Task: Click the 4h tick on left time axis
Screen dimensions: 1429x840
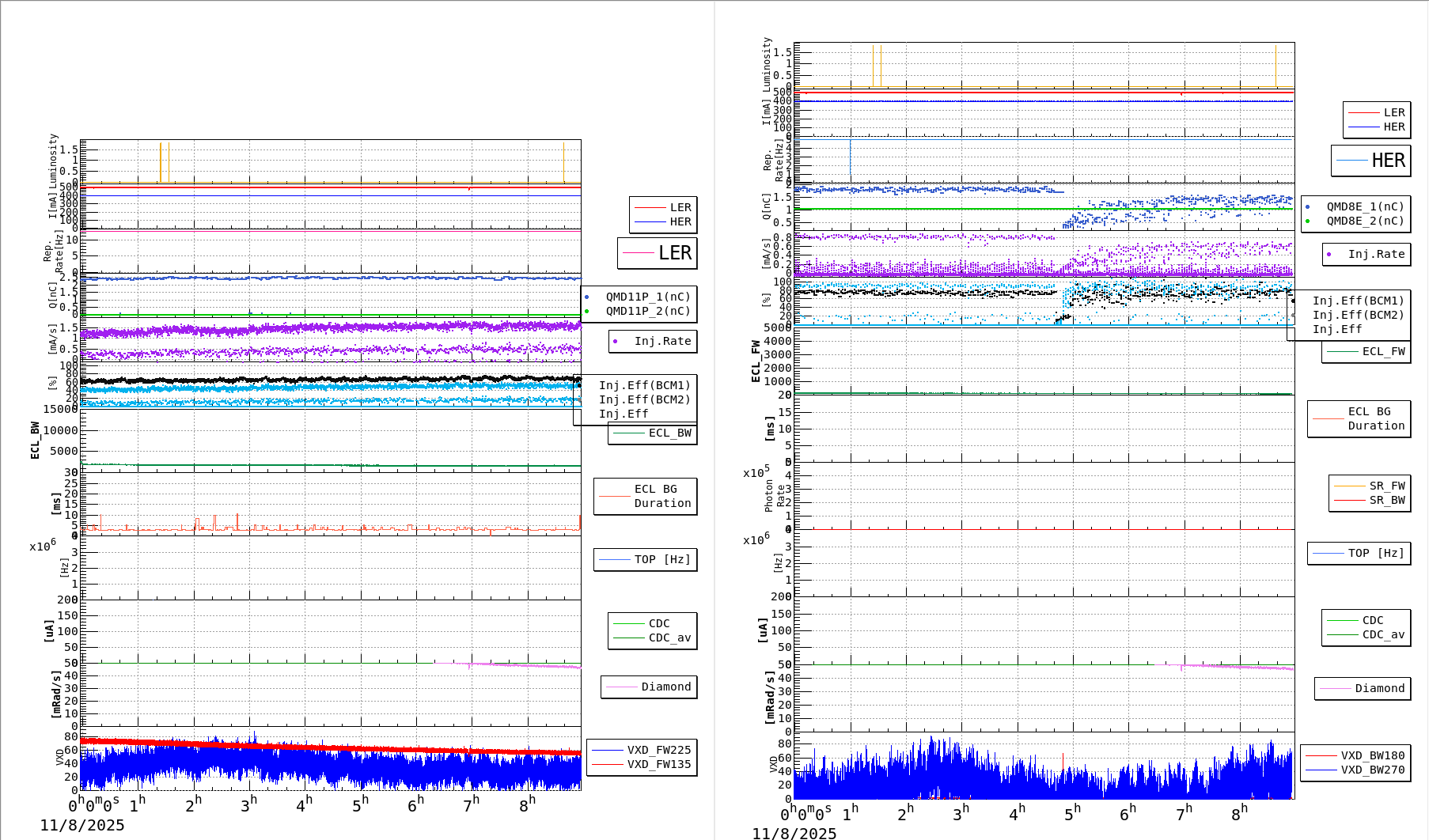Action: [304, 805]
